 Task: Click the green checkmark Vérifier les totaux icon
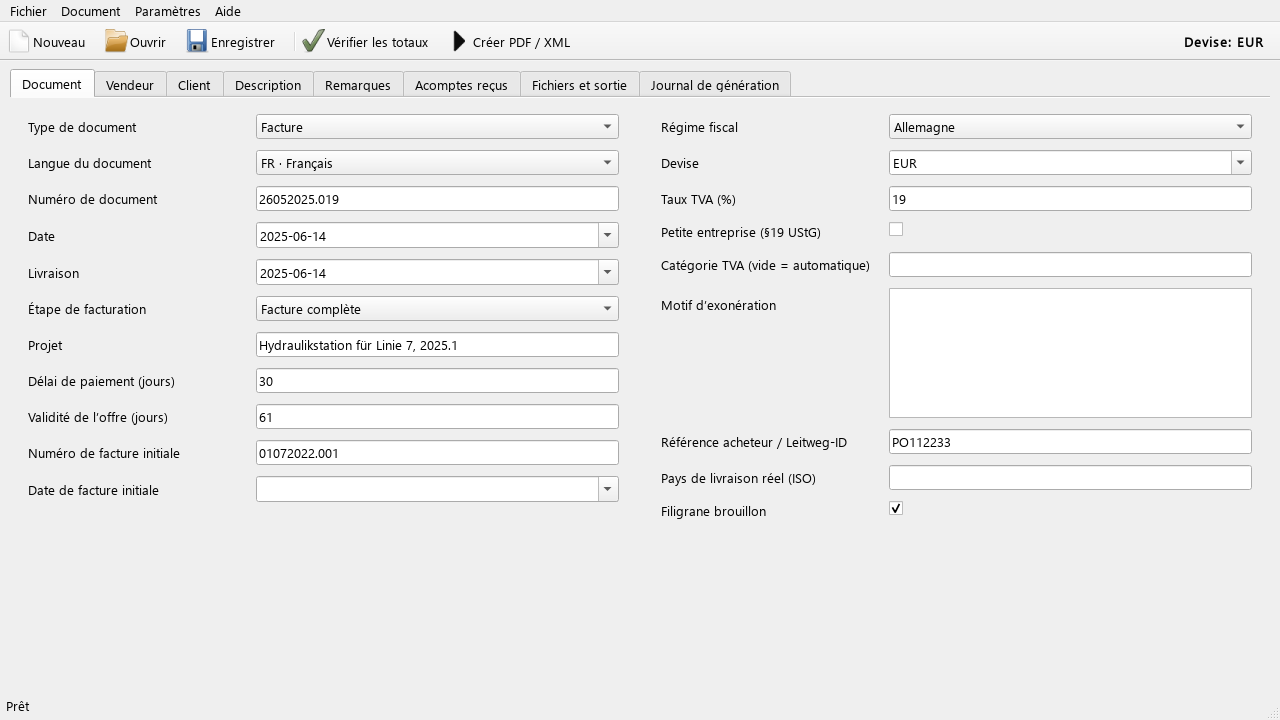pos(313,41)
